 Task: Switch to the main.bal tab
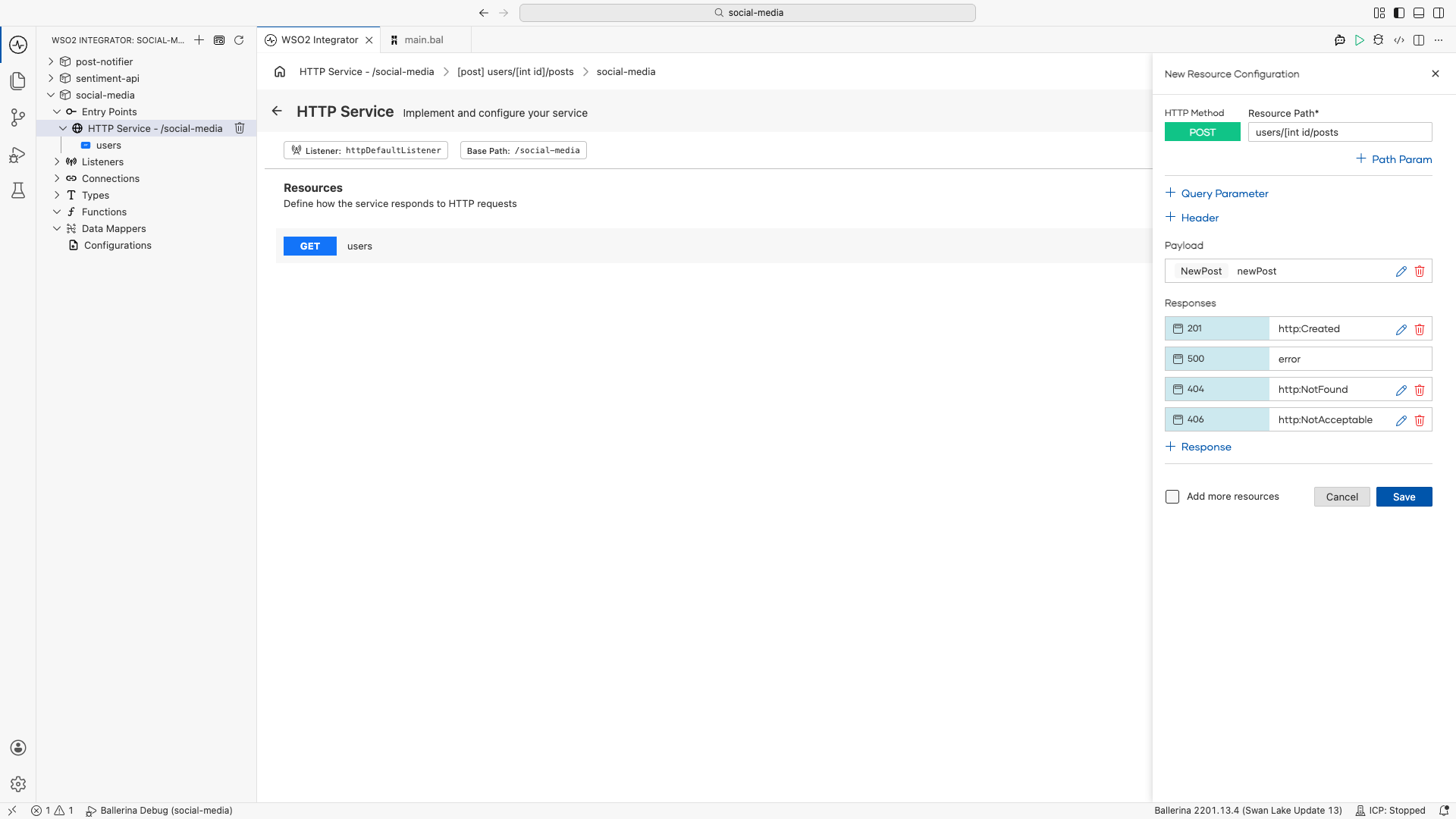pos(424,40)
